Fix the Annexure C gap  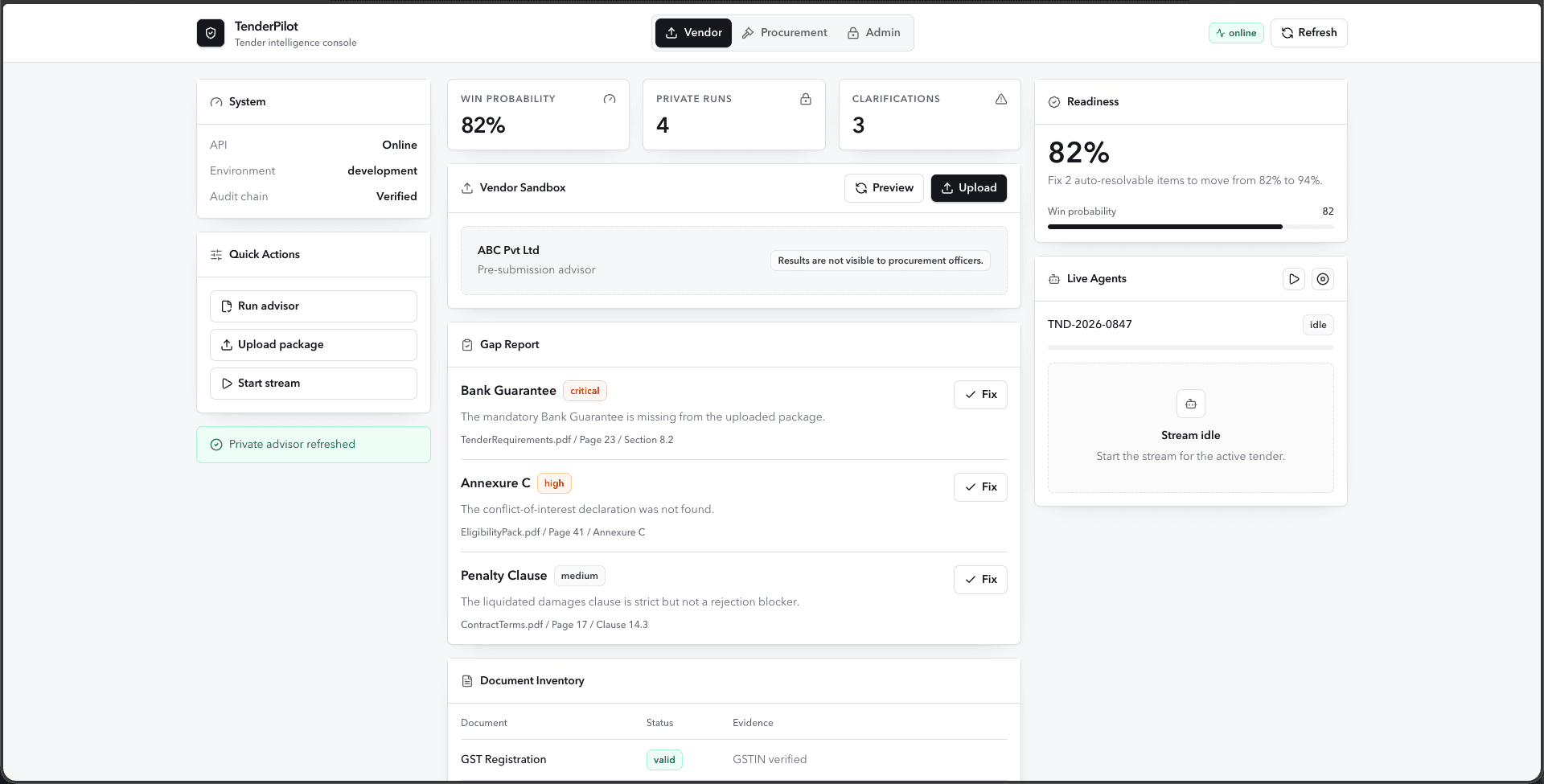[x=980, y=487]
